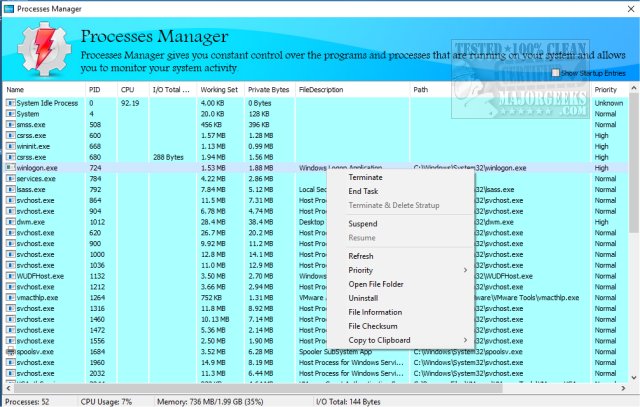Click the horizontal scrollbar right arrow

(623, 388)
